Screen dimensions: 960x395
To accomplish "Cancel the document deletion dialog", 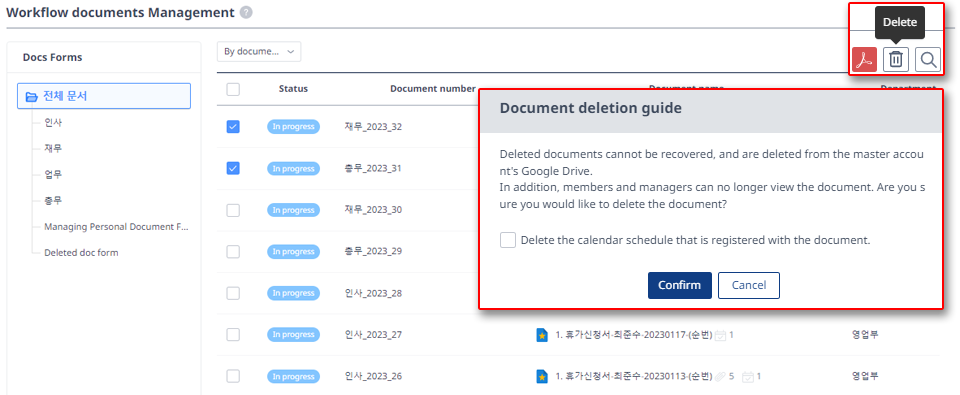I will pos(749,285).
